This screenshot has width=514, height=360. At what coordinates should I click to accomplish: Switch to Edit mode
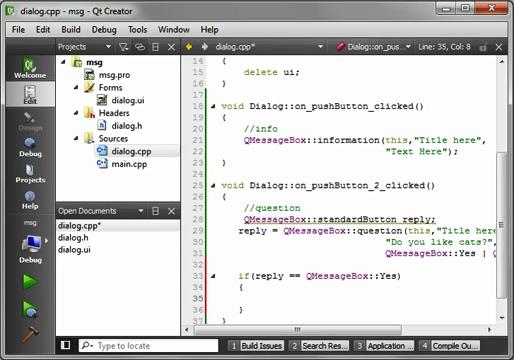pyautogui.click(x=30, y=94)
